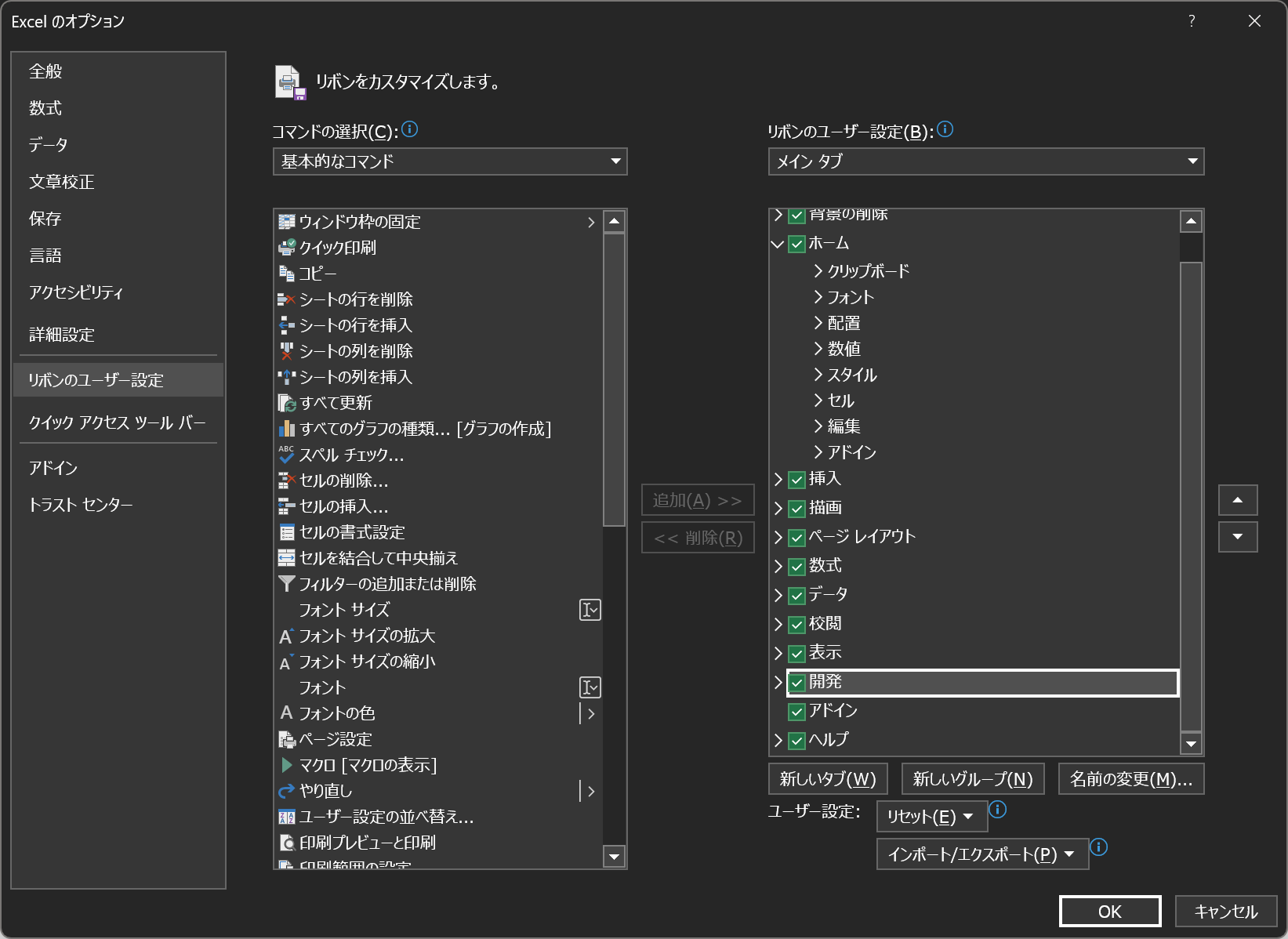Select the フォント サイズの拡大 icon
The image size is (1288, 939).
pyautogui.click(x=287, y=636)
